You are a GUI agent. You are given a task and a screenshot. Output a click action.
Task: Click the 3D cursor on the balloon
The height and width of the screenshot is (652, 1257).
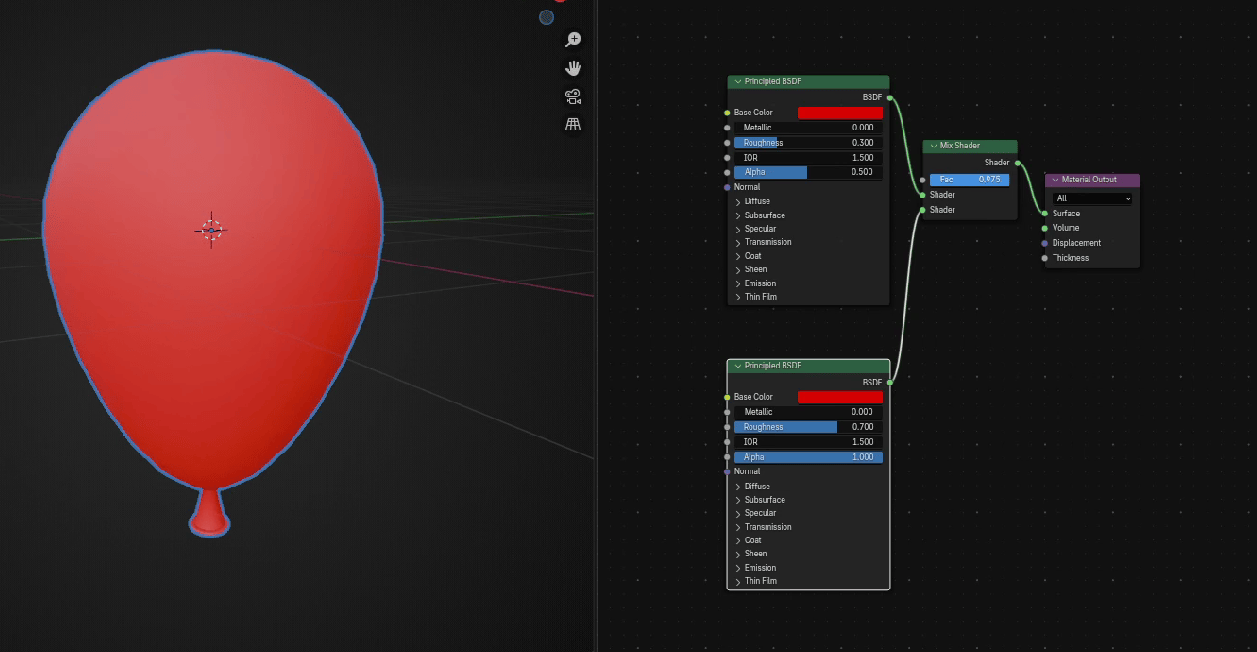(x=211, y=230)
